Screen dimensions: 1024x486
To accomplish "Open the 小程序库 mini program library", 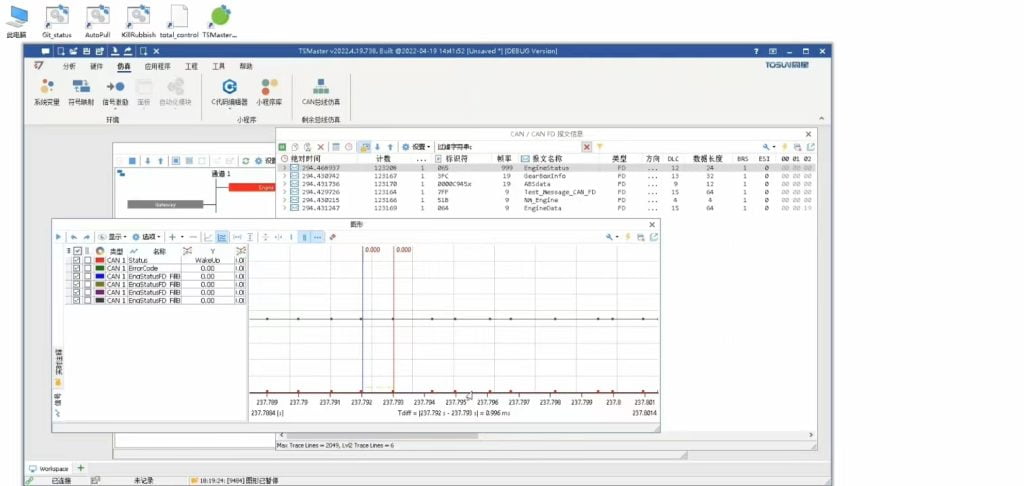I will [x=269, y=88].
